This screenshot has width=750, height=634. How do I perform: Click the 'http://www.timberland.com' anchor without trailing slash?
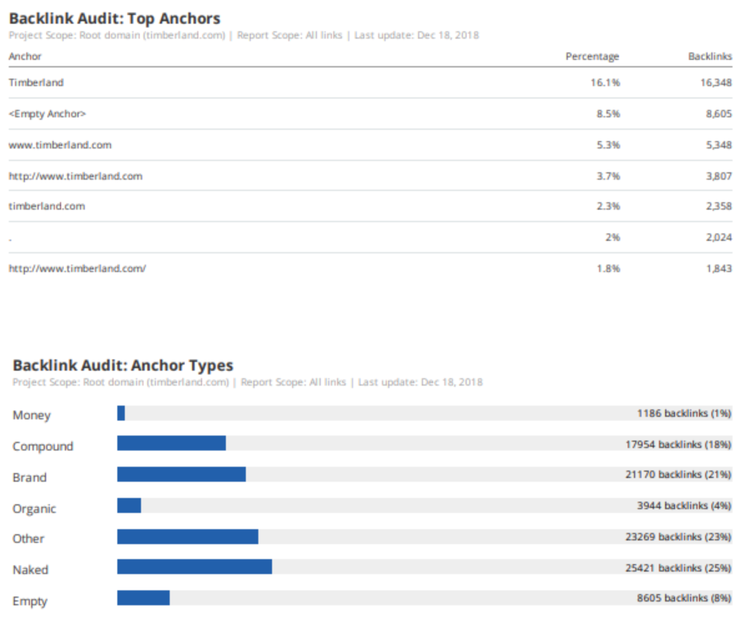tap(76, 176)
